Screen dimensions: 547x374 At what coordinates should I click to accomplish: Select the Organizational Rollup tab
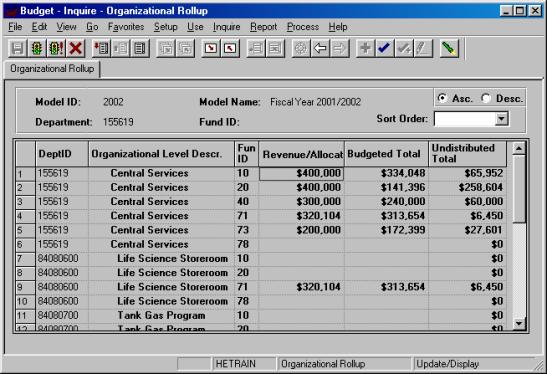coord(52,69)
